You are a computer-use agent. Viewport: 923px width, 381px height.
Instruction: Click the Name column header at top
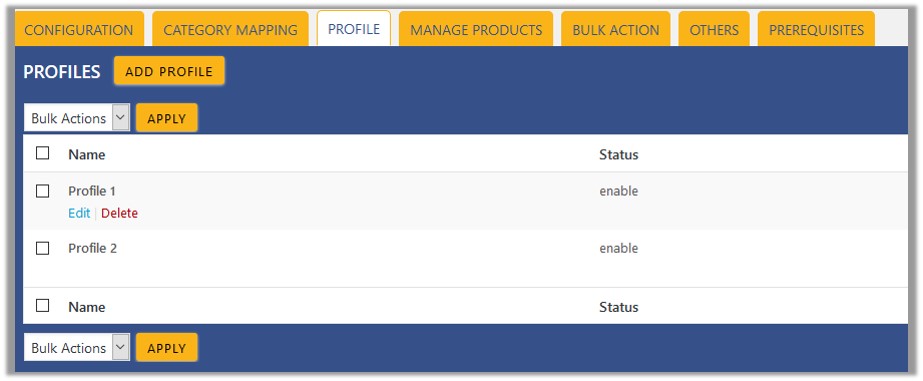click(x=87, y=154)
